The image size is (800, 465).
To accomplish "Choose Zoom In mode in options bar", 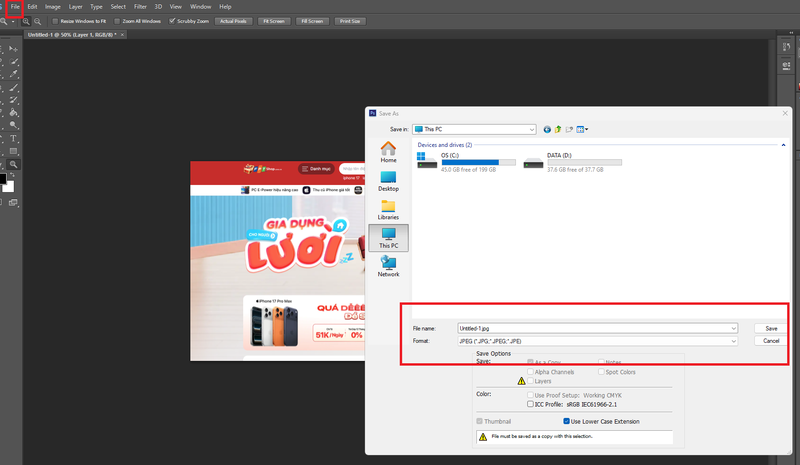I will [26, 21].
